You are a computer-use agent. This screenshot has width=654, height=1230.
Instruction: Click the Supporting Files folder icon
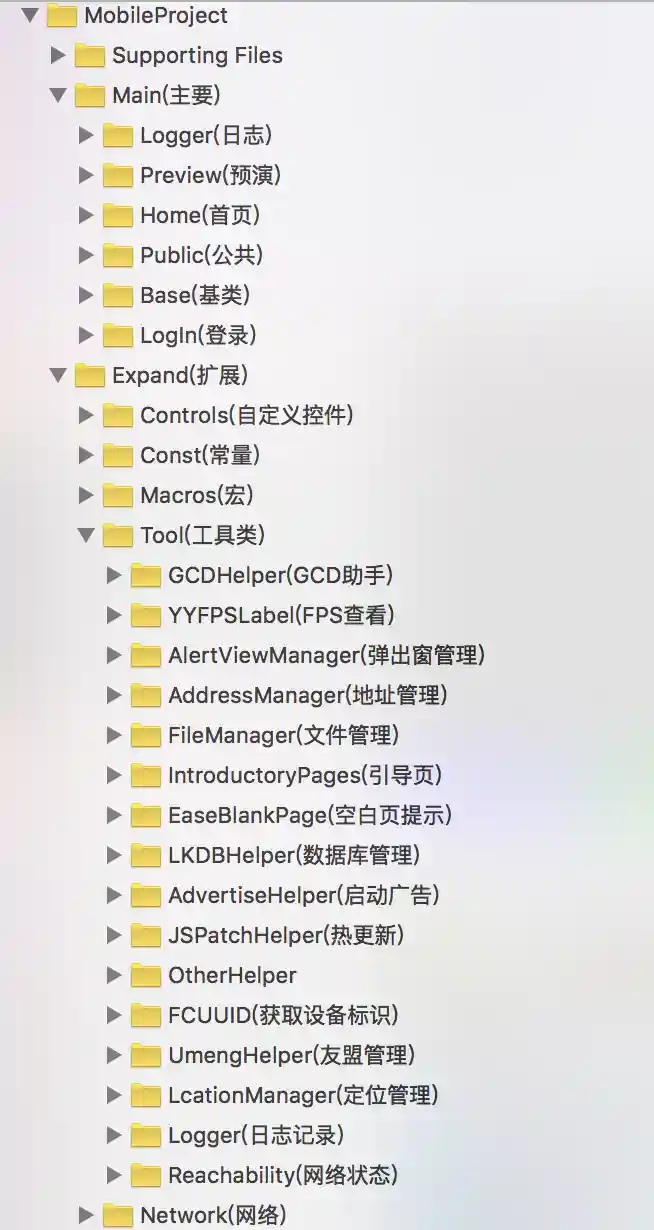[x=90, y=55]
